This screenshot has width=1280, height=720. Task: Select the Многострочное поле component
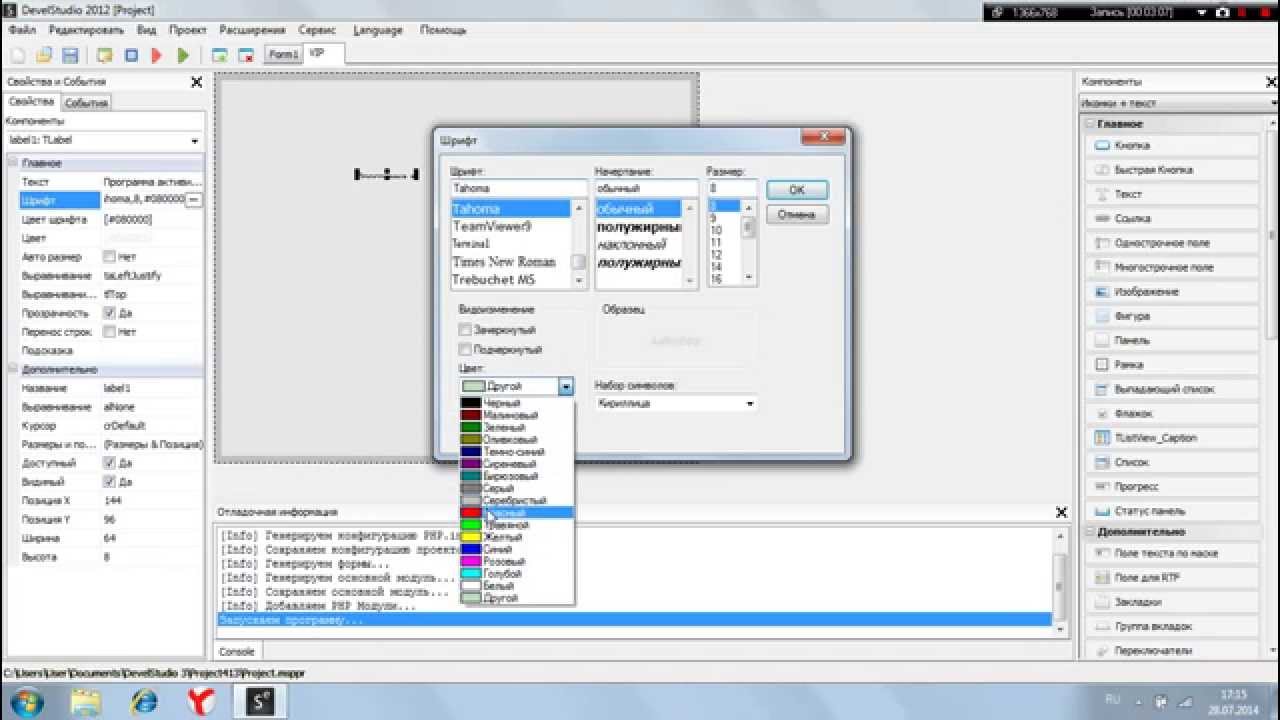tap(1172, 267)
